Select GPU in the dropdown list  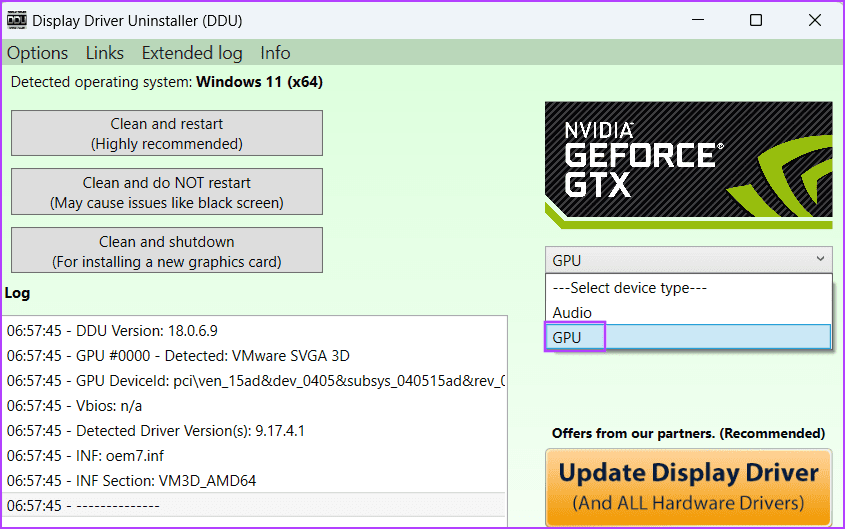[x=688, y=338]
